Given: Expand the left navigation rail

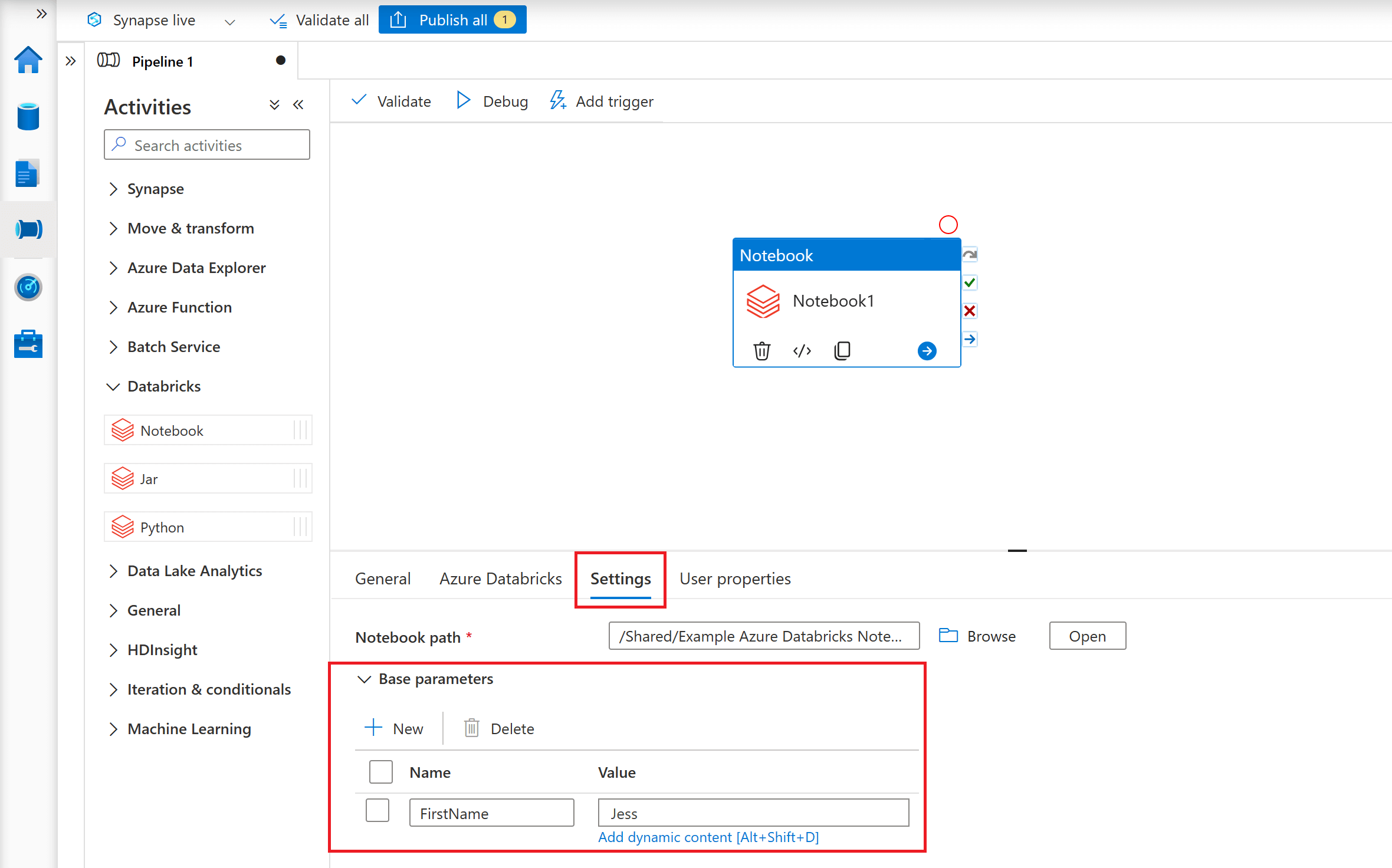Looking at the screenshot, I should point(41,14).
